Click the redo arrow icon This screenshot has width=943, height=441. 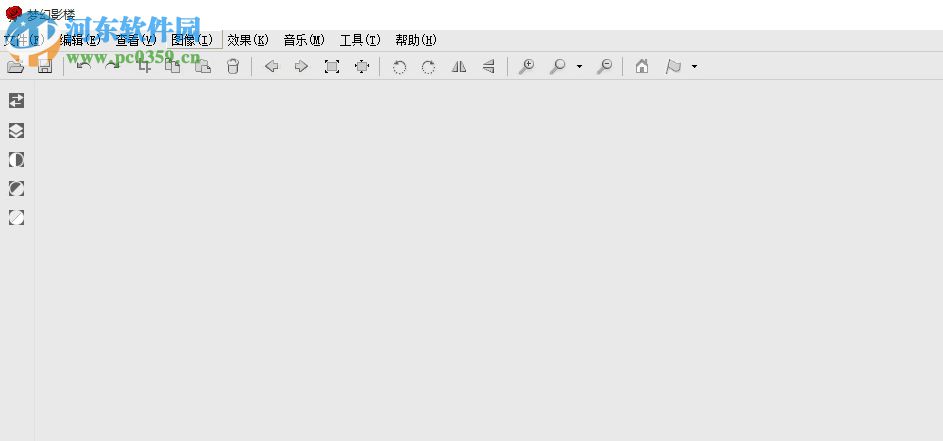(112, 66)
